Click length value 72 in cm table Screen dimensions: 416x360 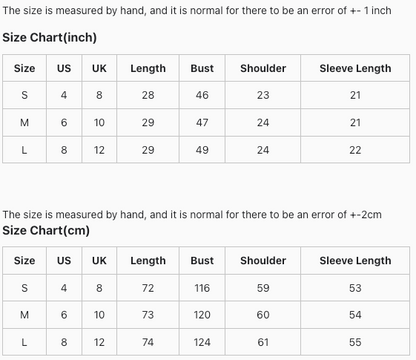[x=148, y=288]
